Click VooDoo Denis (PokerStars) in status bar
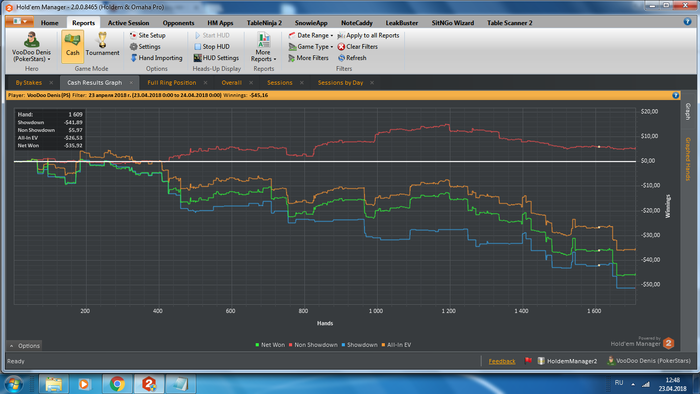This screenshot has width=700, height=394. [649, 361]
